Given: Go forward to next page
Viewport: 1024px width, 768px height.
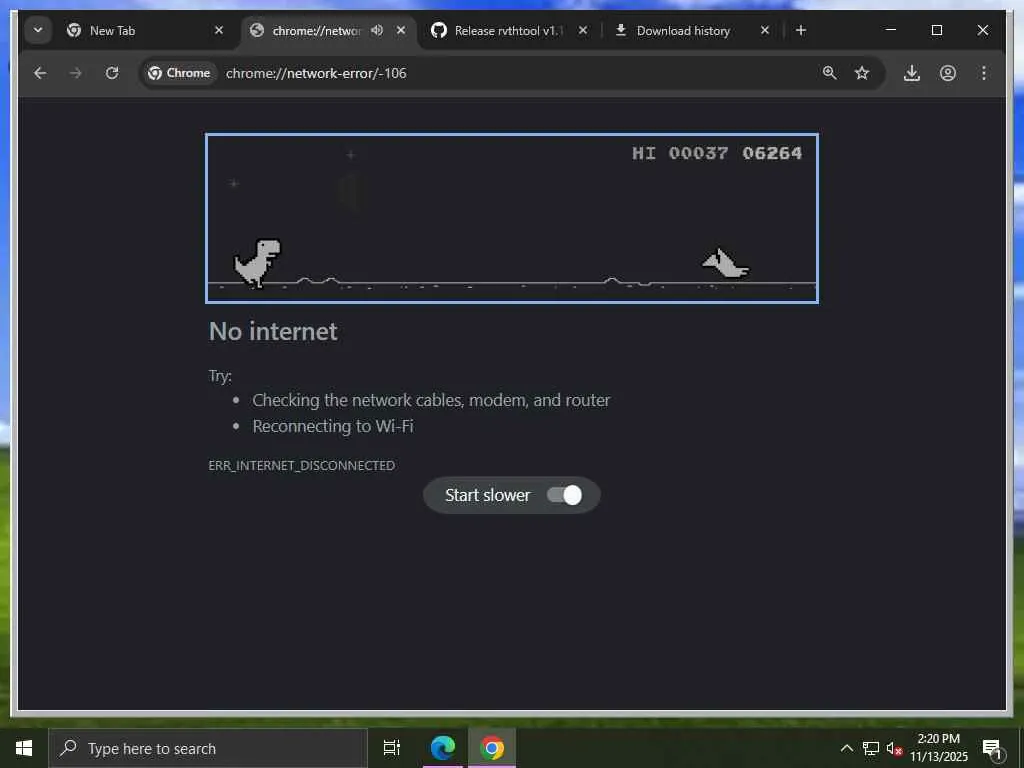Looking at the screenshot, I should [x=76, y=73].
